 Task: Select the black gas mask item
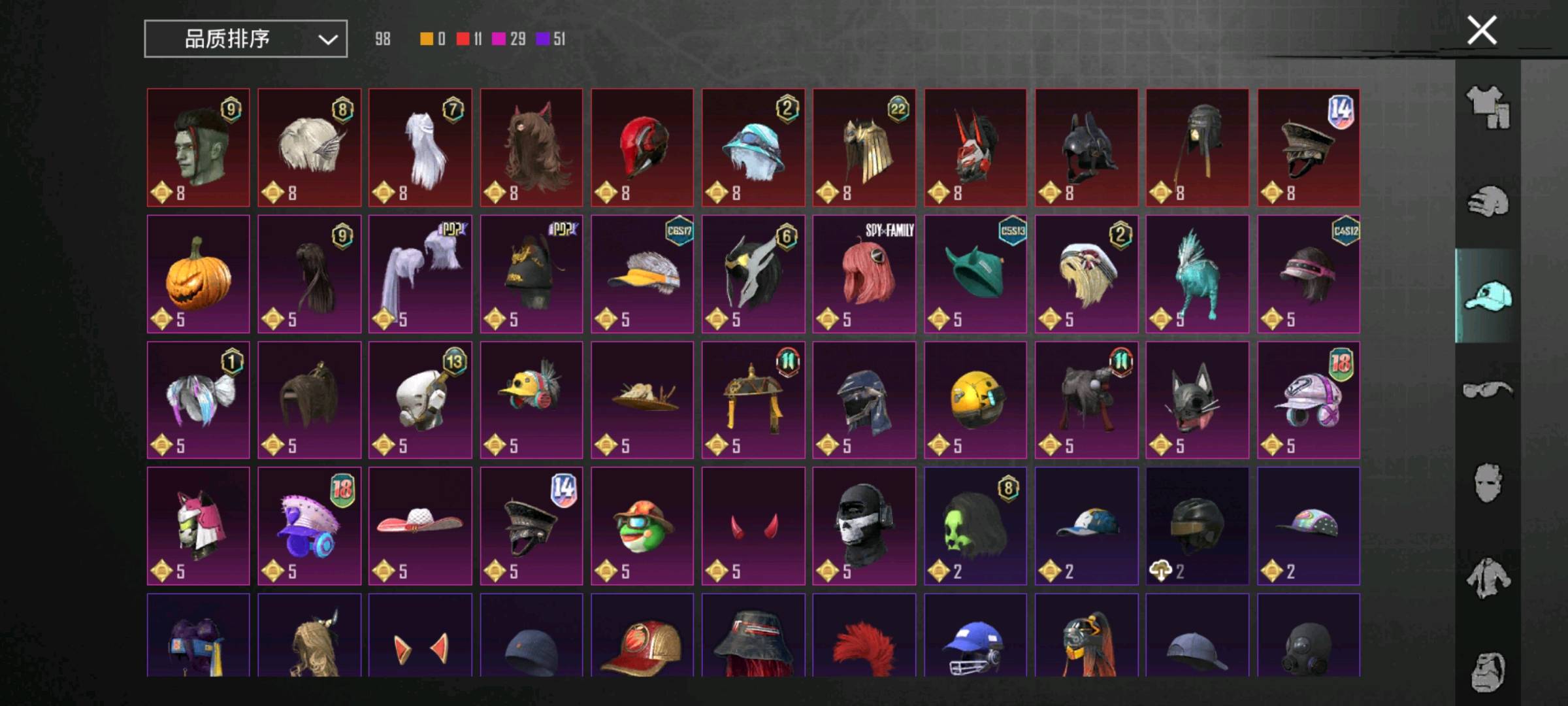point(1308,635)
